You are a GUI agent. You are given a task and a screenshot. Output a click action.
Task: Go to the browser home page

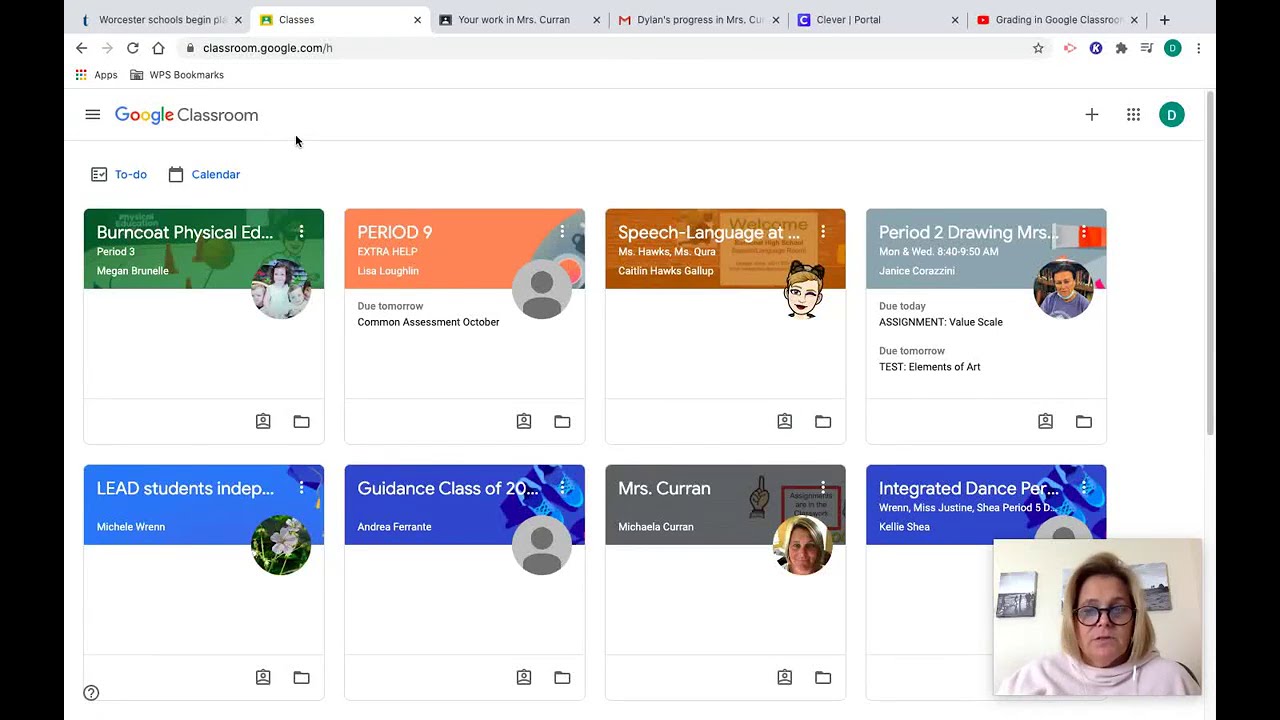coord(158,48)
